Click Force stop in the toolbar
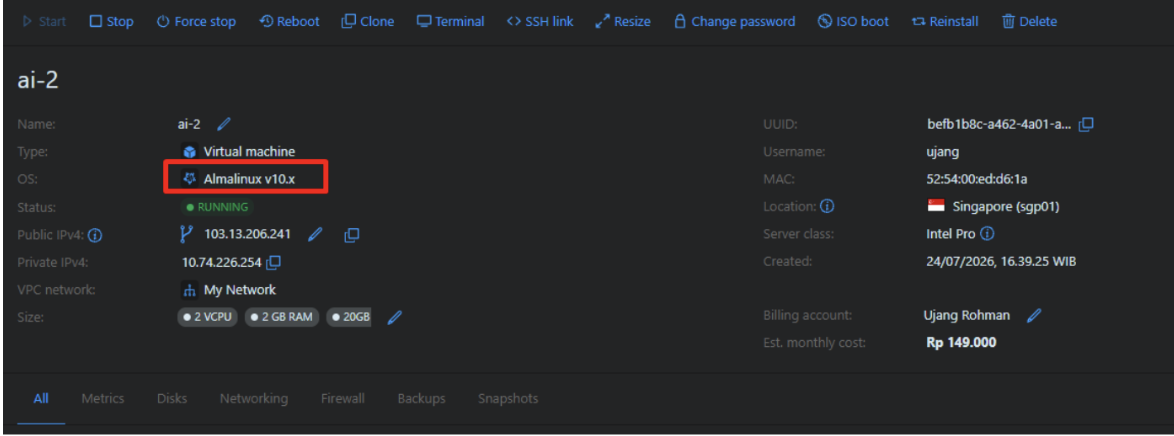Image resolution: width=1174 pixels, height=436 pixels. [x=196, y=22]
